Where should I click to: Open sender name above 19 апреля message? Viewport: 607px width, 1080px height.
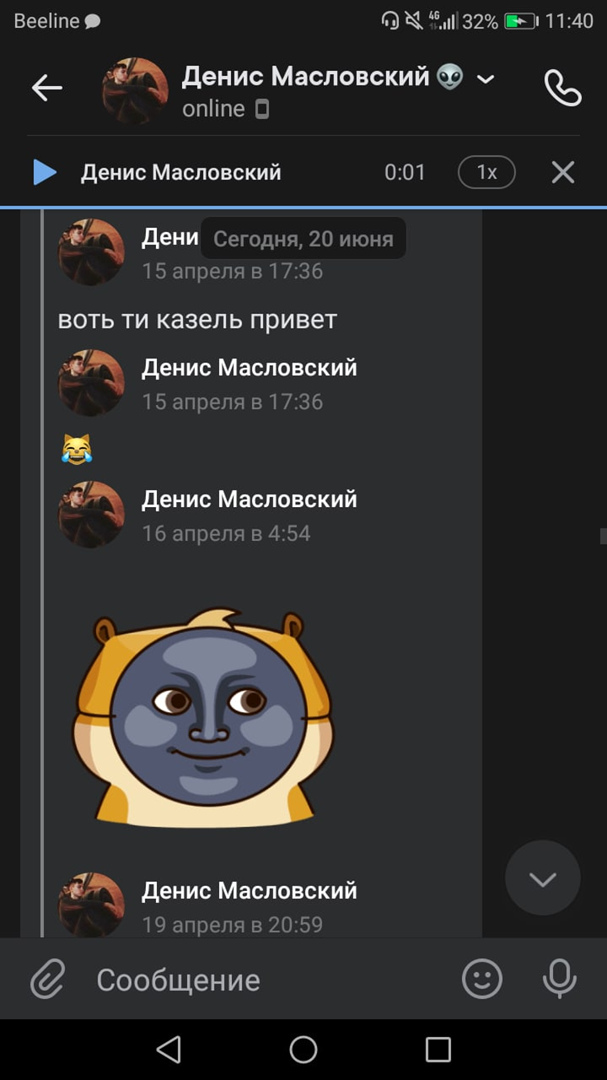(249, 890)
